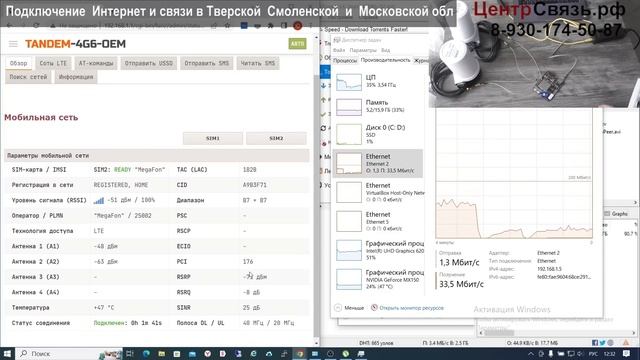Screen dimensions: 640x360
Task: Click the Меньше fewer details button
Action: 349,308
